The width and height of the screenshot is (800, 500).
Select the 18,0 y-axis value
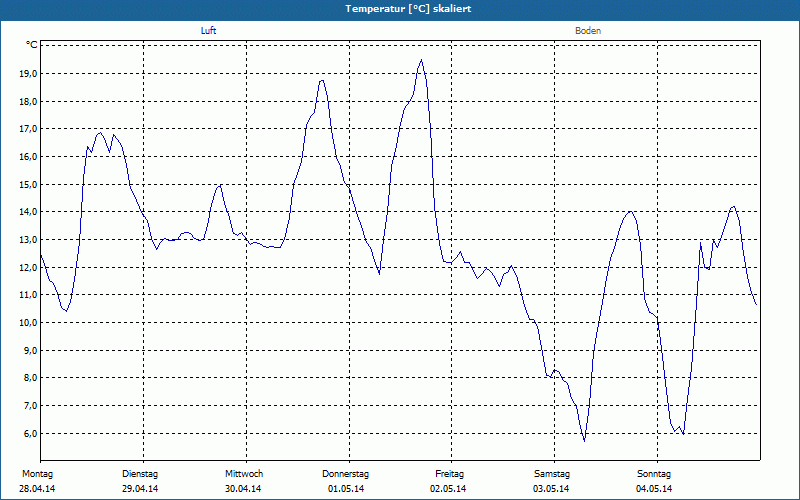pyautogui.click(x=29, y=102)
